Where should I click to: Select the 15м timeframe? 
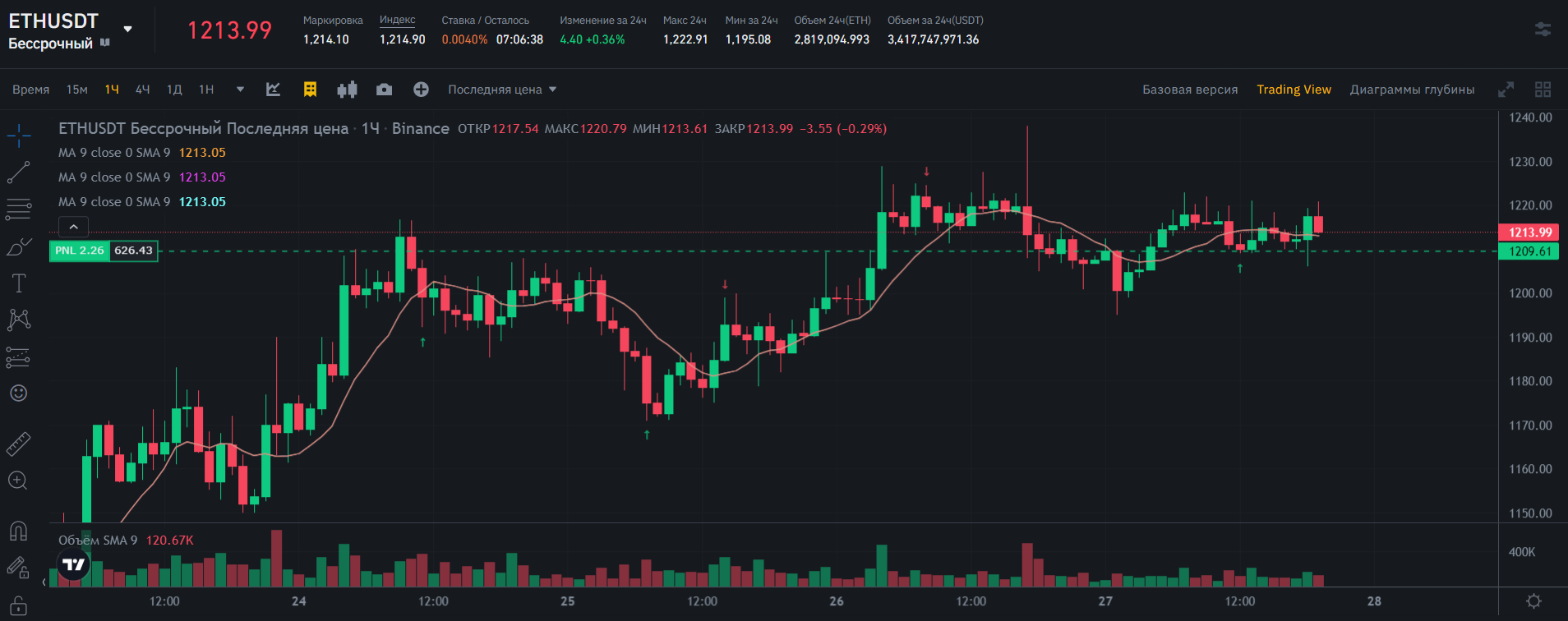tap(76, 90)
